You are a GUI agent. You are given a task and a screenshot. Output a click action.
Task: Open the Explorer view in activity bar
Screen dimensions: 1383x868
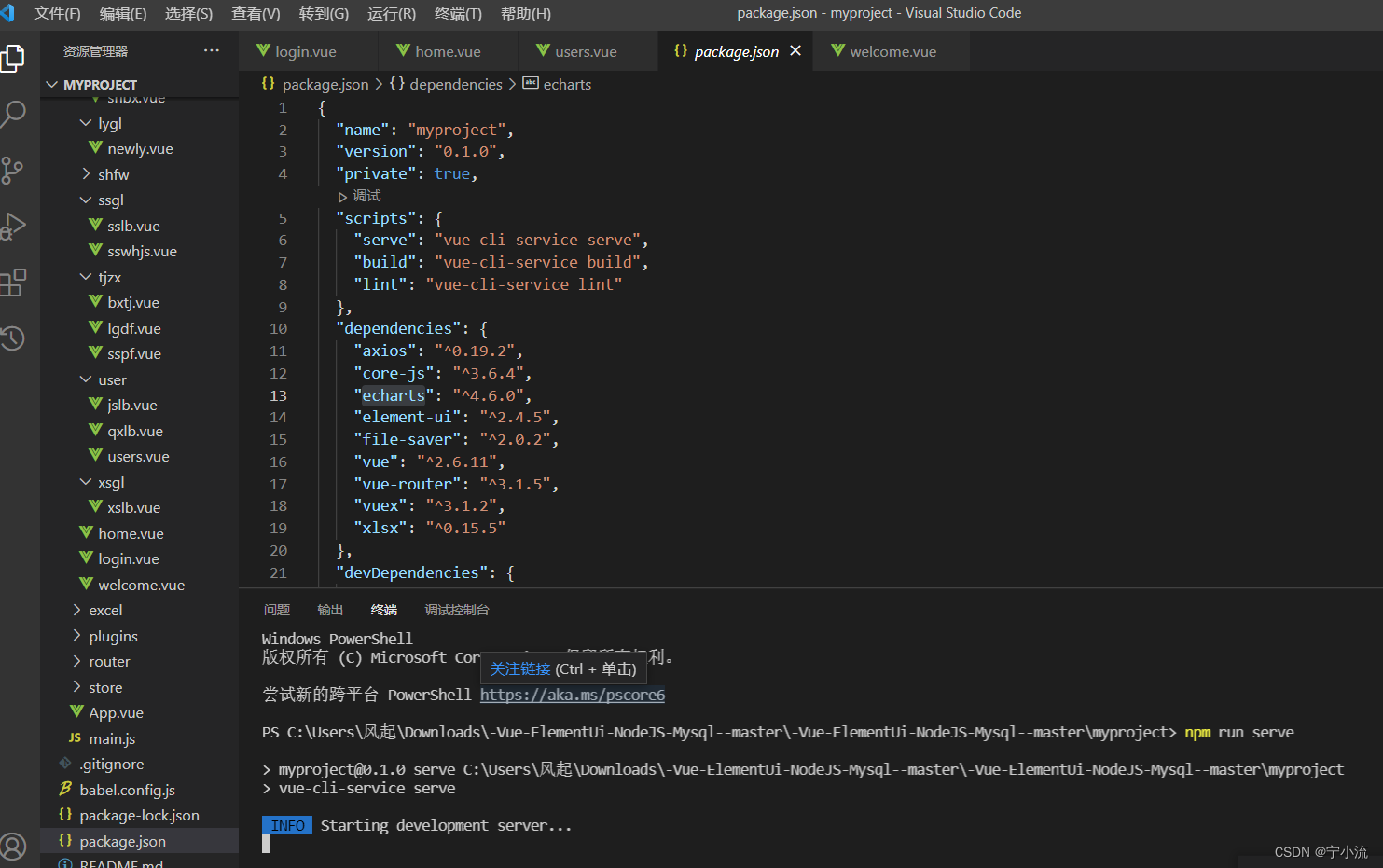(13, 58)
